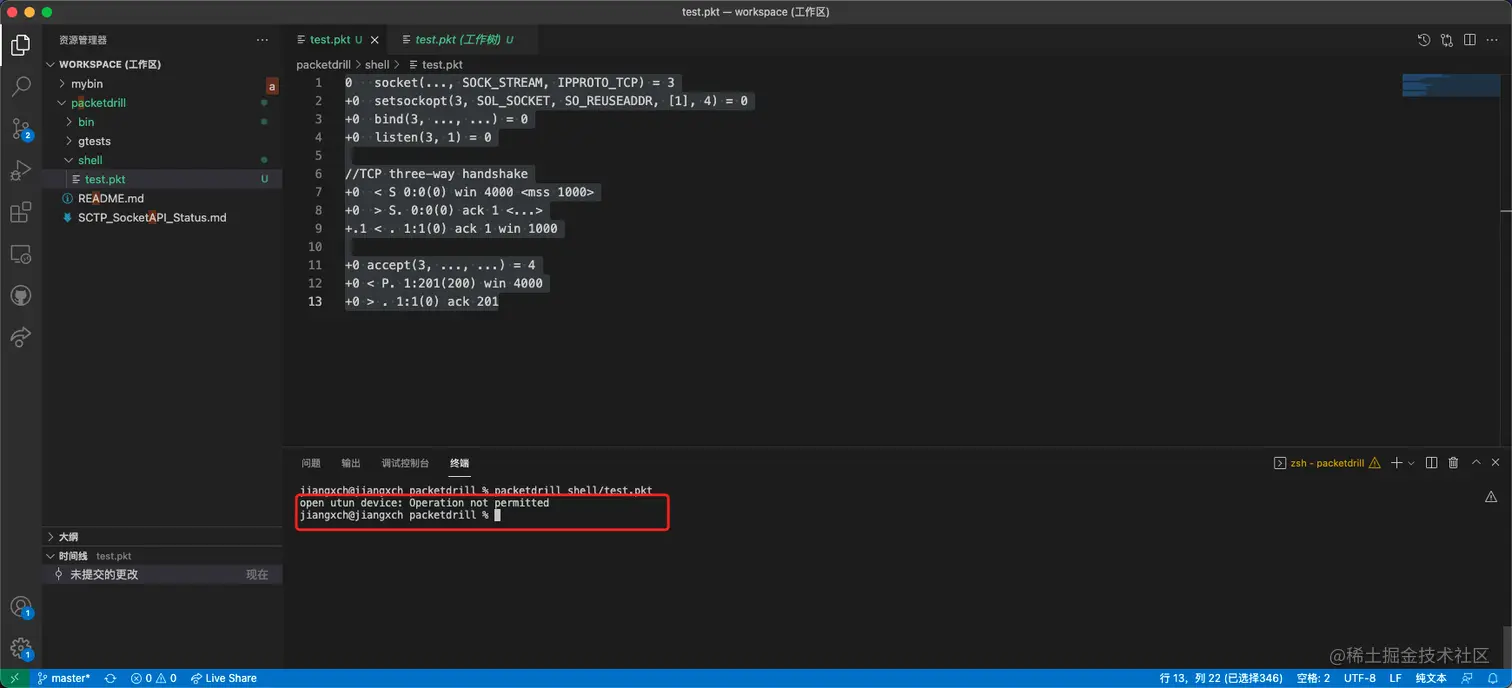This screenshot has height=688, width=1512.
Task: Open the Explorer view in activity bar
Action: click(x=20, y=44)
